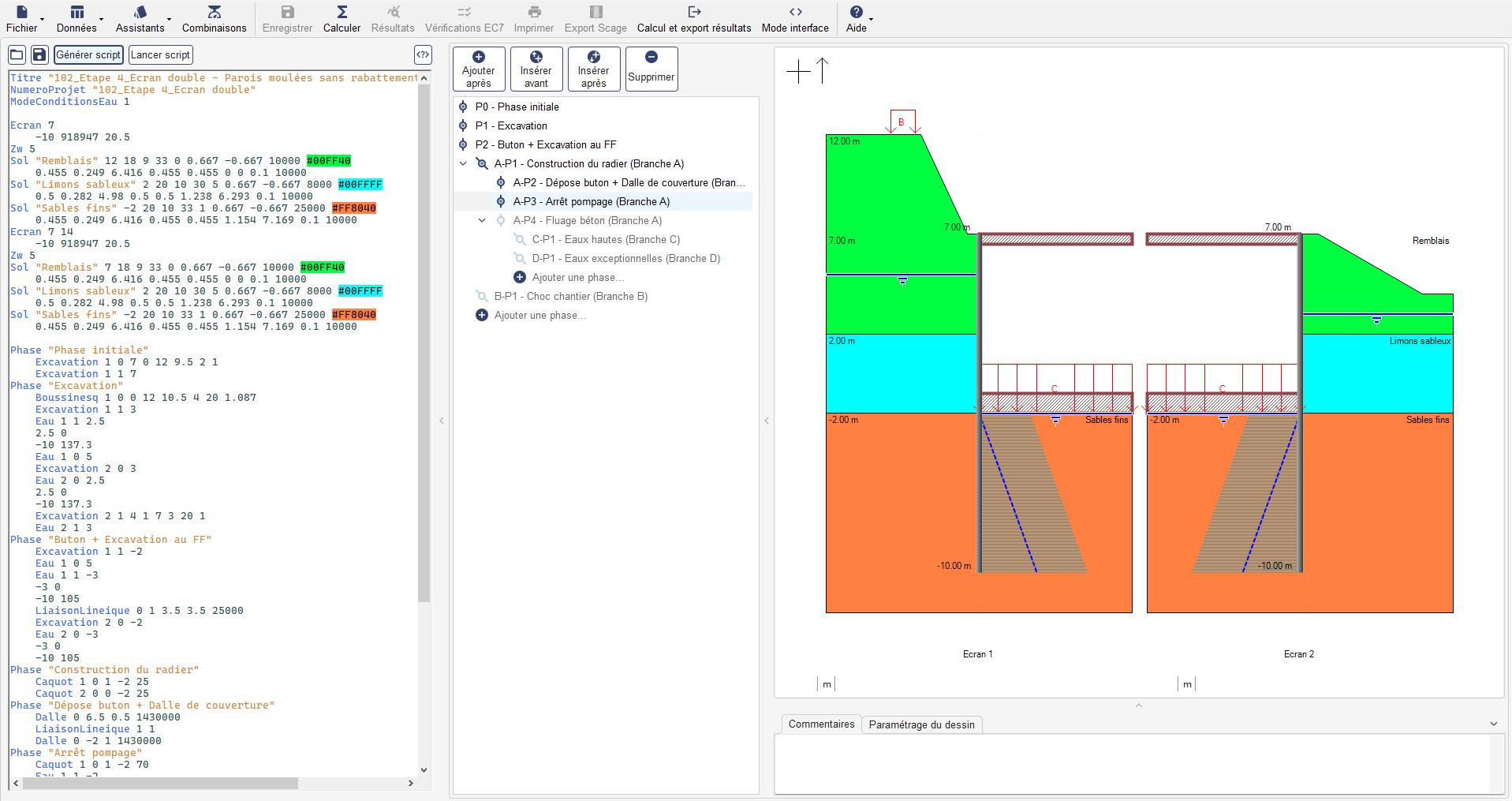
Task: Click the save script disk icon
Action: [x=39, y=54]
